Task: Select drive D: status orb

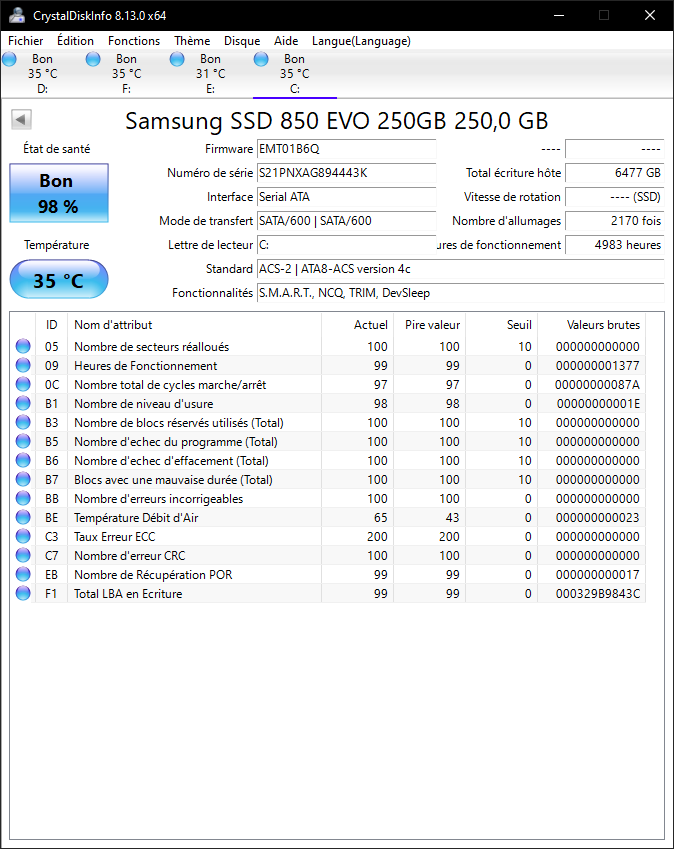Action: 9,58
